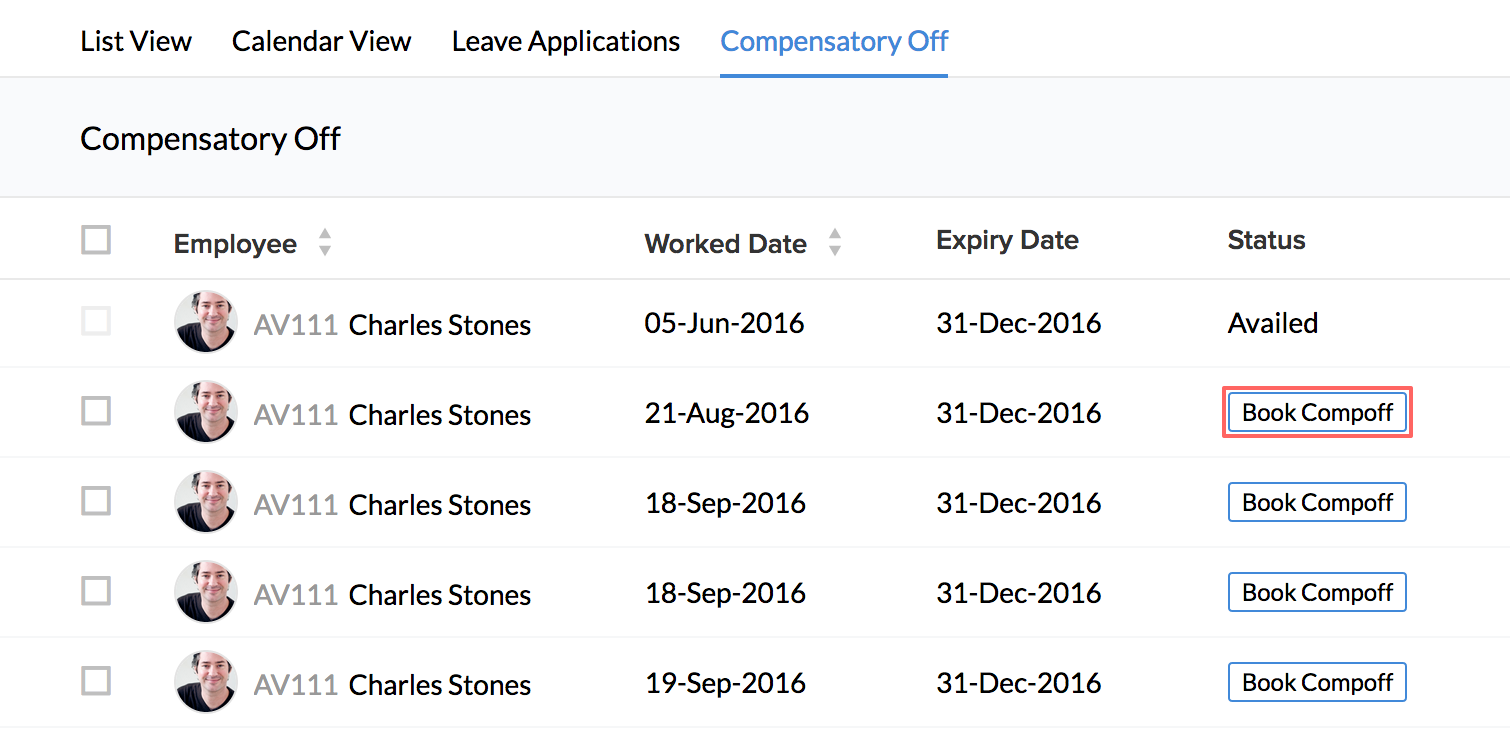This screenshot has width=1510, height=730.
Task: Switch to the List View tab
Action: pos(136,42)
